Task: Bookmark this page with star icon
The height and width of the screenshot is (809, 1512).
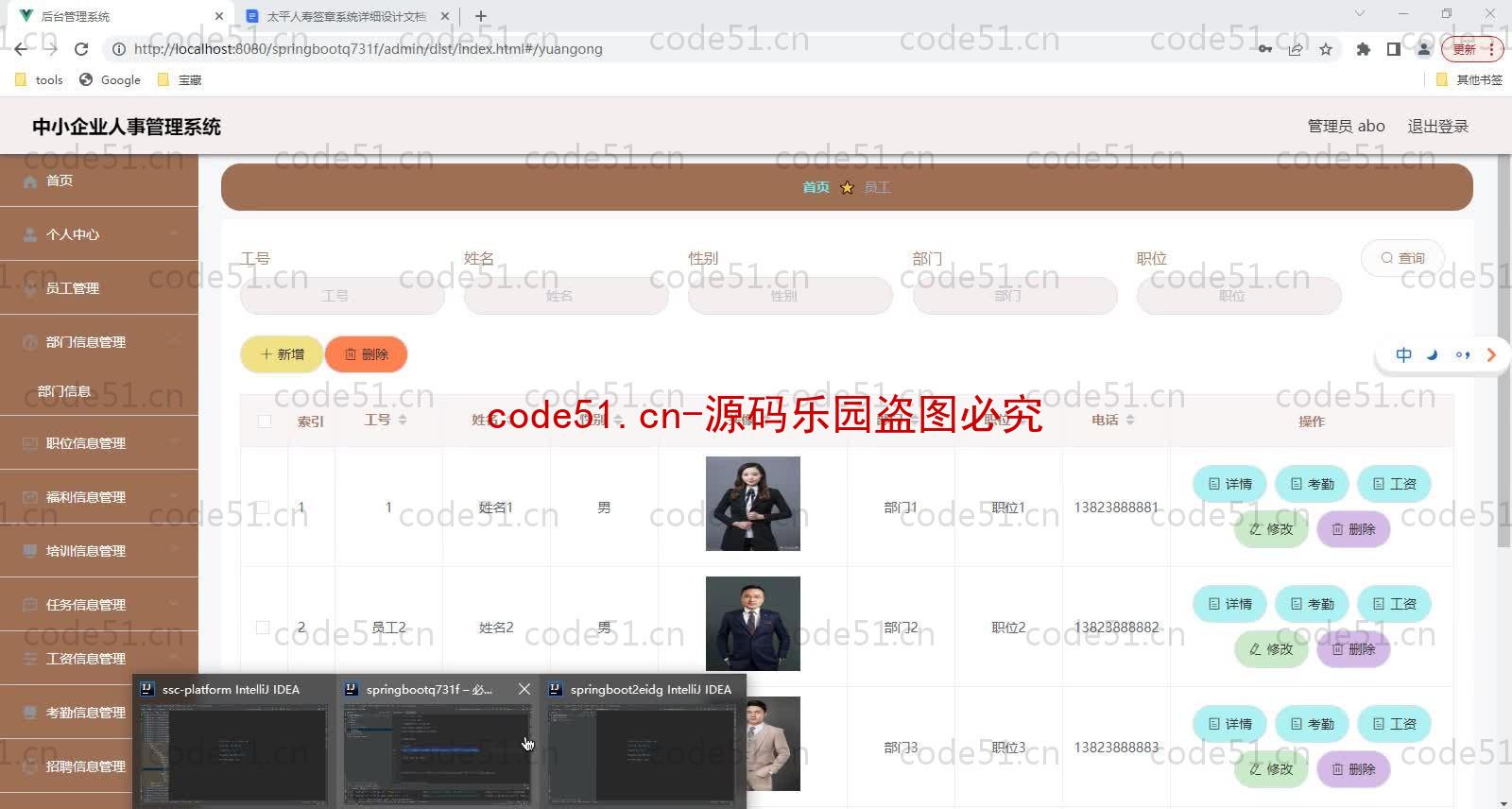Action: click(x=1326, y=49)
